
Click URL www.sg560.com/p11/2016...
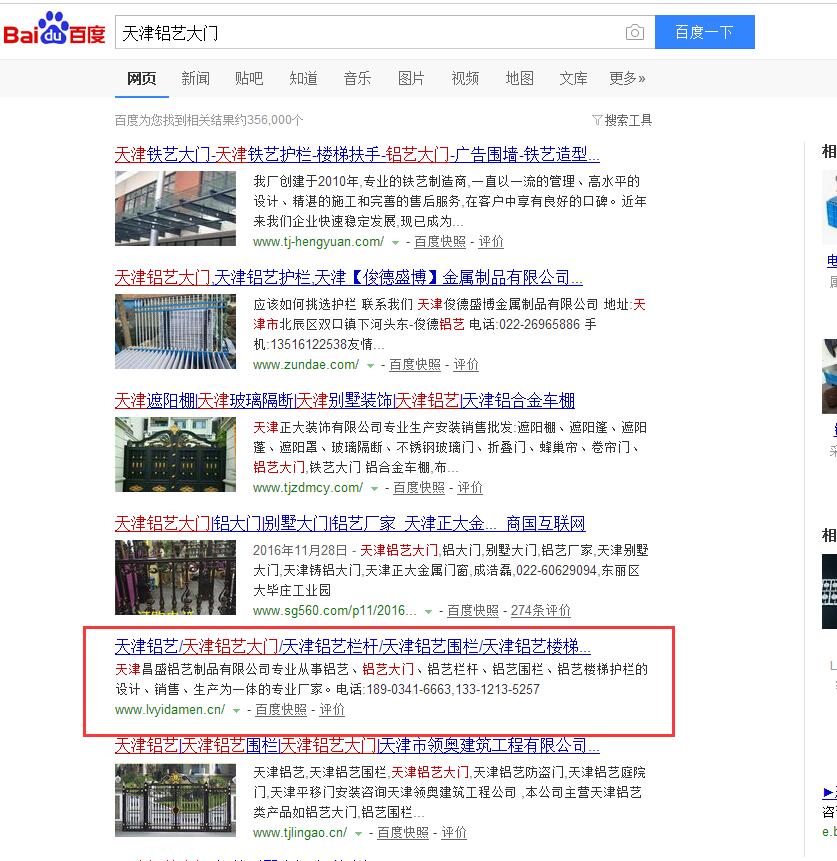click(x=335, y=611)
